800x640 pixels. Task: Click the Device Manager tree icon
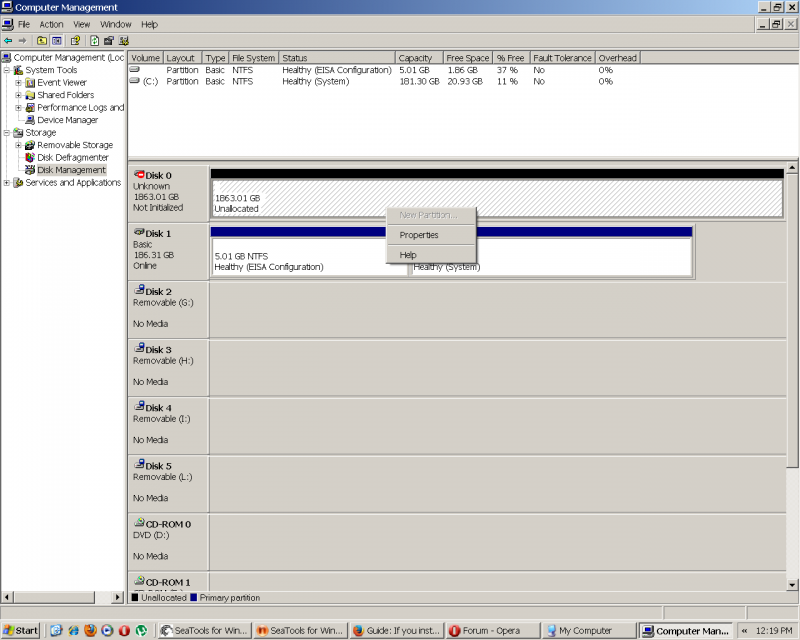coord(30,120)
